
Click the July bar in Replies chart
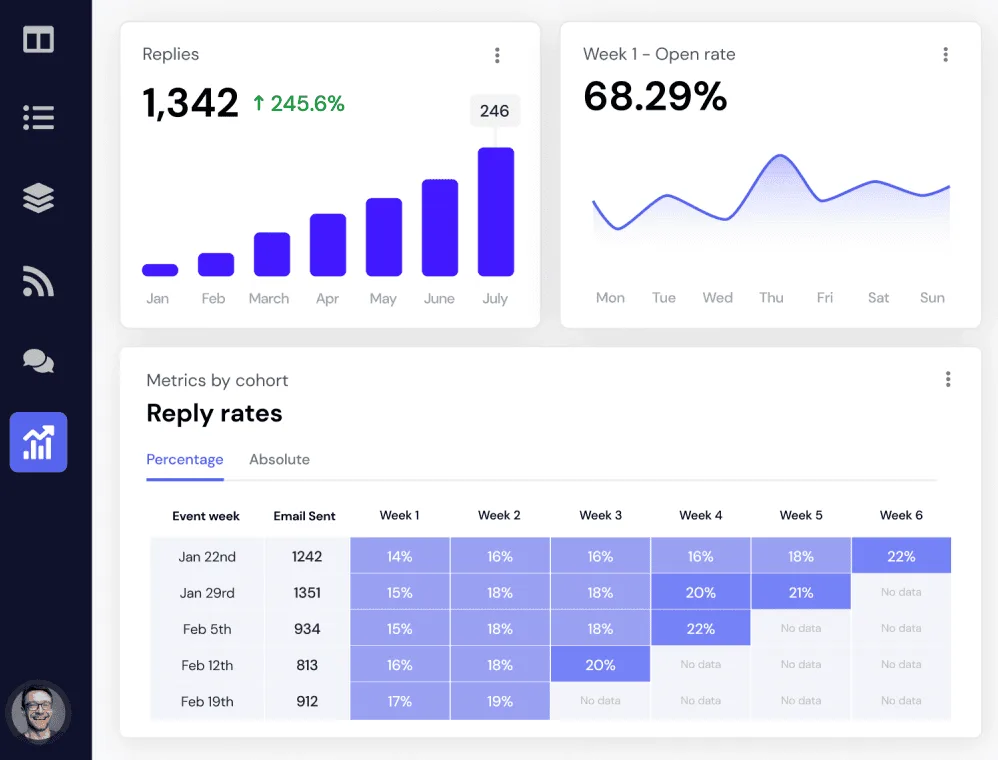pyautogui.click(x=495, y=210)
